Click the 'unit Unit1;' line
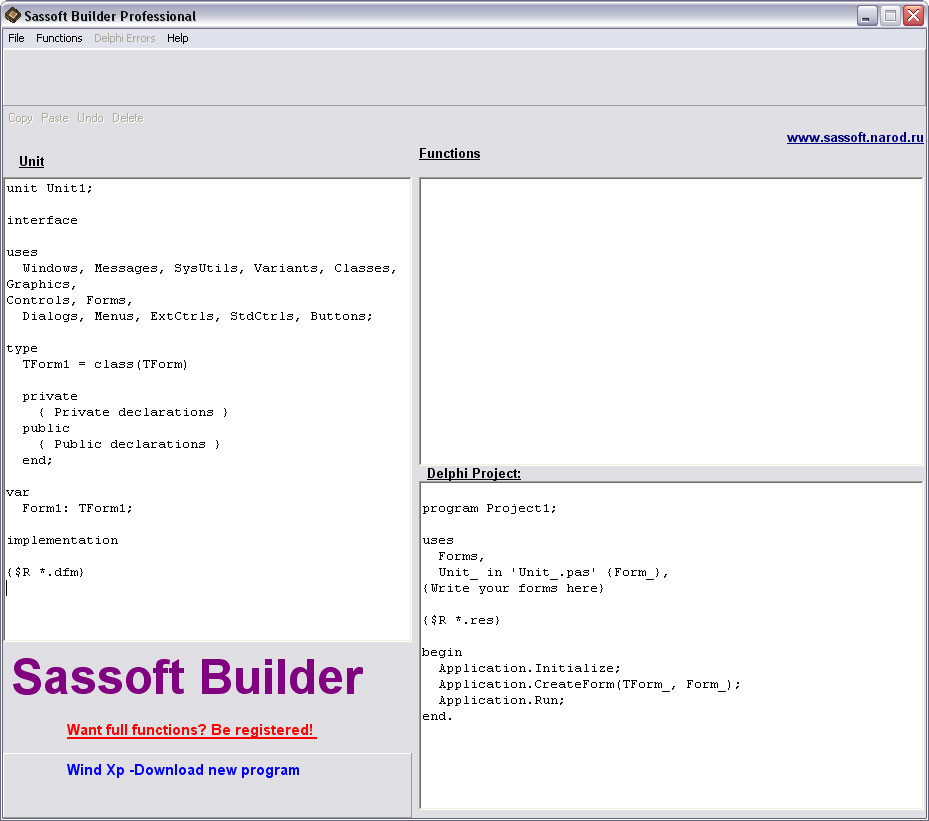This screenshot has width=929, height=821. 50,188
